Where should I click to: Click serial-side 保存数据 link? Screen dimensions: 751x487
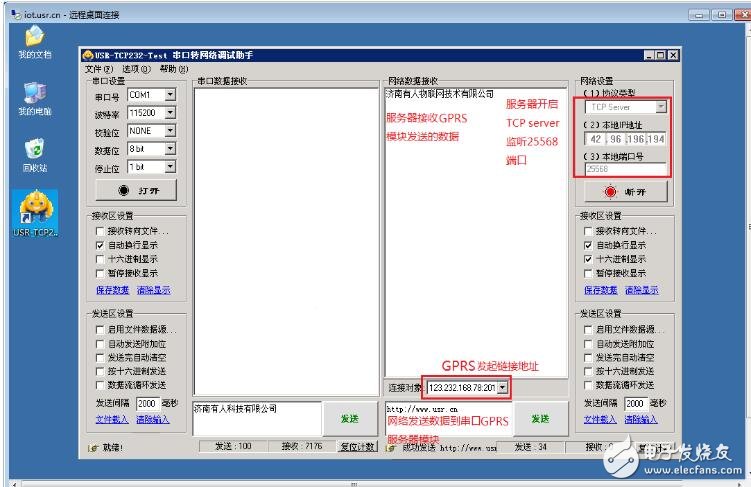click(113, 290)
